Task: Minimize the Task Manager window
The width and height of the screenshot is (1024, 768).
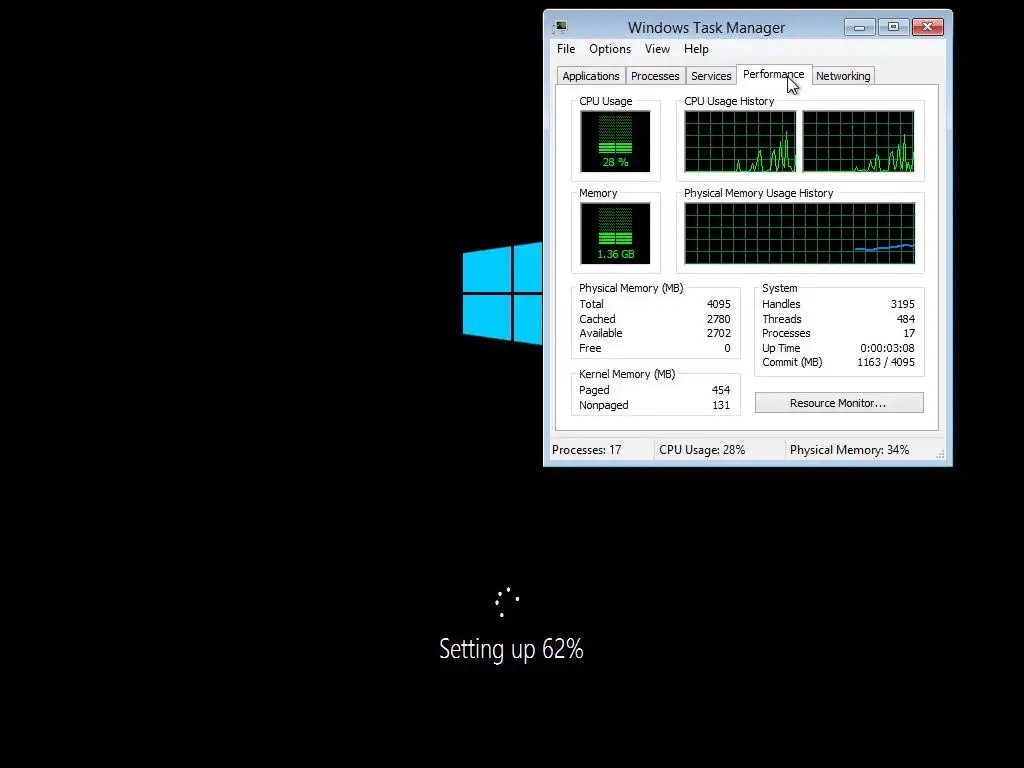Action: pyautogui.click(x=859, y=27)
